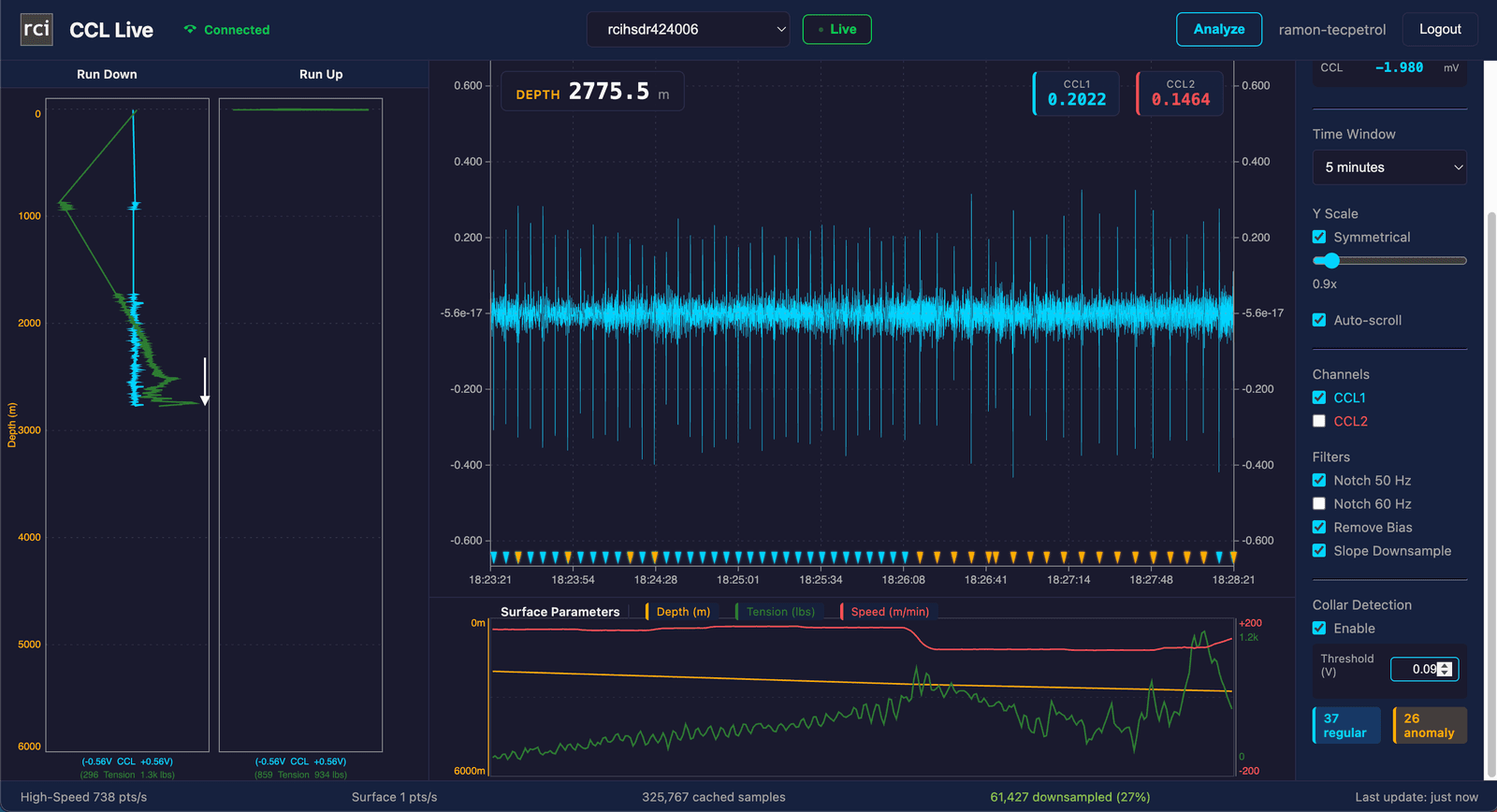Click the 18:26:08 time axis label
Screen dimensions: 1497x812
pyautogui.click(x=903, y=580)
